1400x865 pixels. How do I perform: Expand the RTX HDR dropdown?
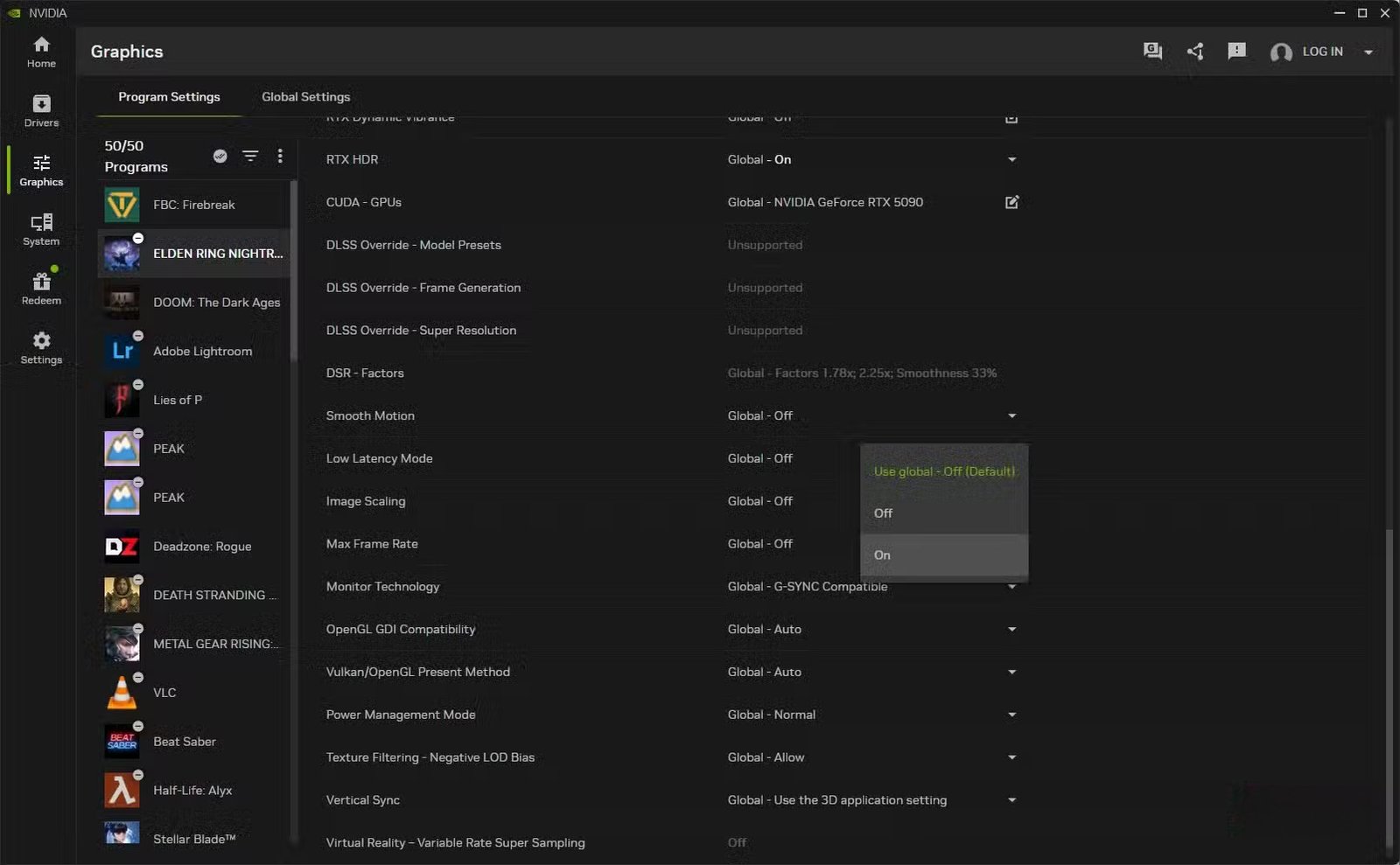1012,159
